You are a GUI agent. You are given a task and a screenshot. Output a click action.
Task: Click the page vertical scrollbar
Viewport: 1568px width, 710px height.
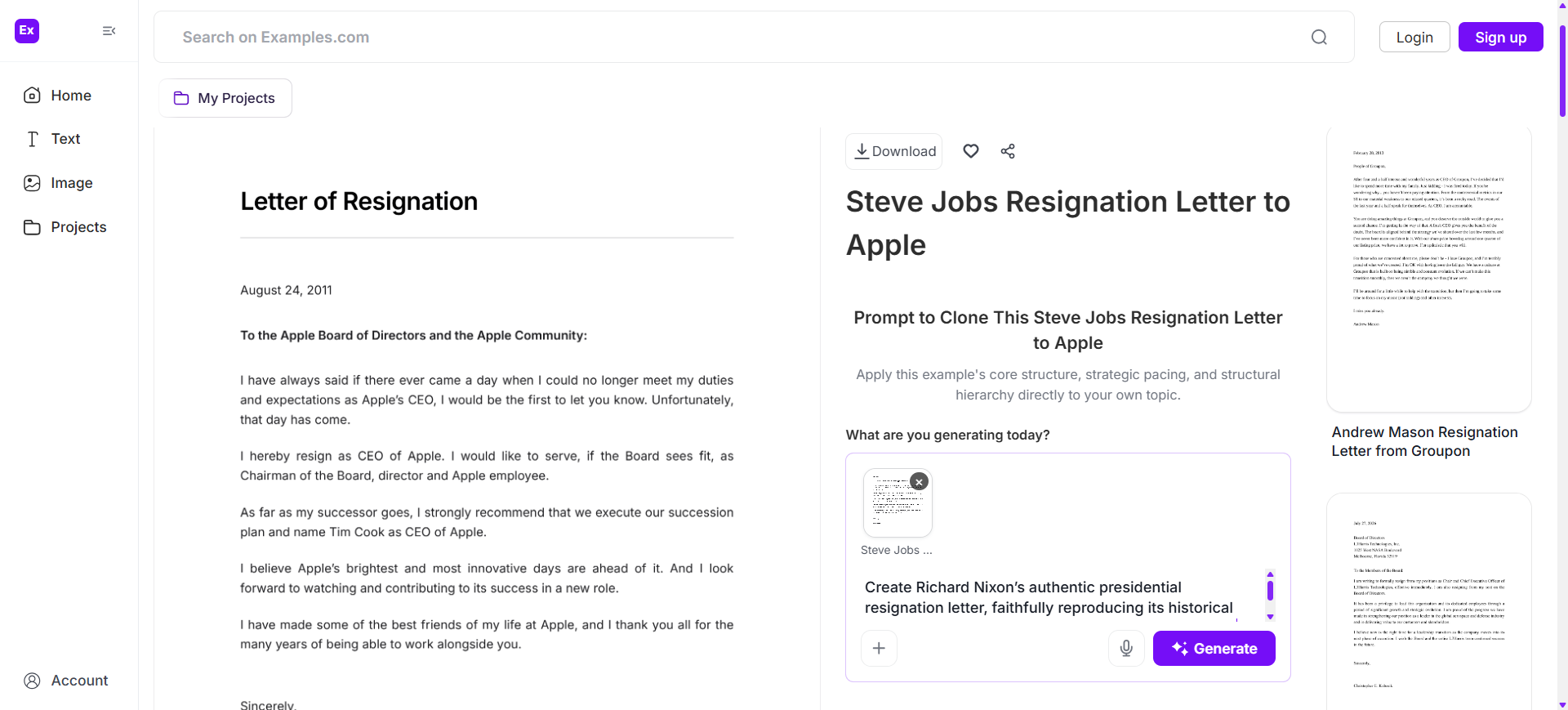click(1561, 71)
